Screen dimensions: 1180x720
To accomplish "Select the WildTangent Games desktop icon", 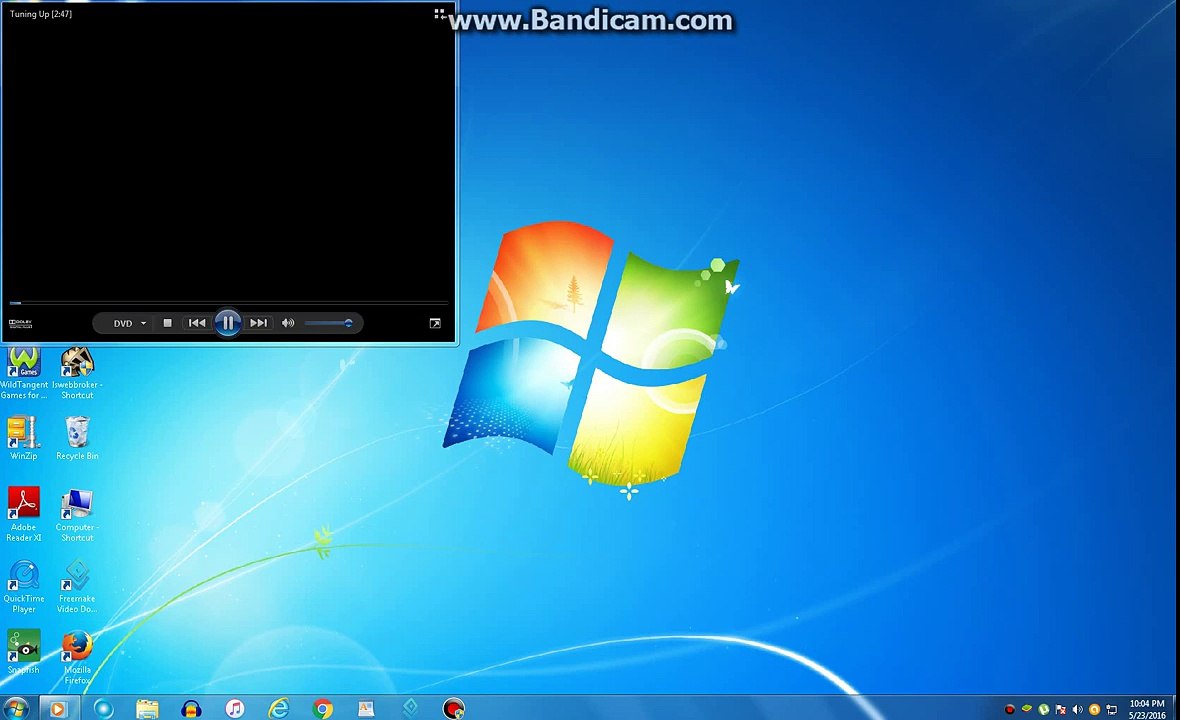I will coord(23,373).
